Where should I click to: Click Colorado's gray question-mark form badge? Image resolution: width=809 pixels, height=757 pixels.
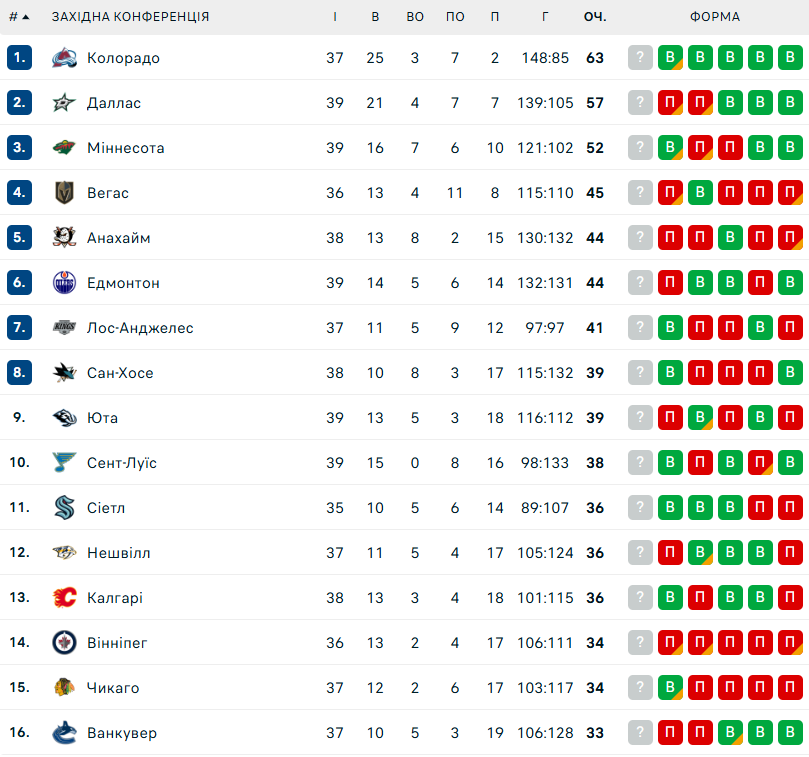click(x=641, y=58)
